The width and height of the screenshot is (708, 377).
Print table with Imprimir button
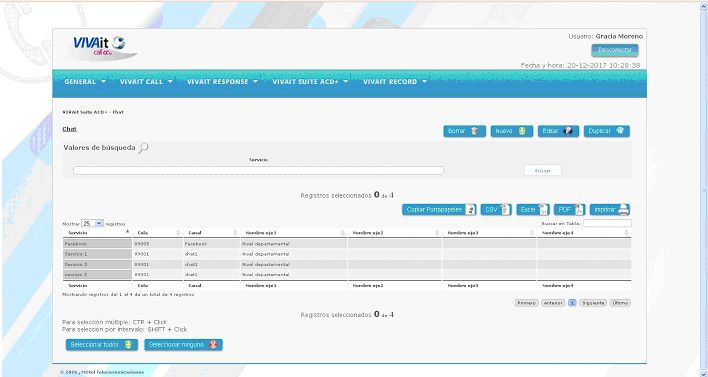(x=610, y=209)
